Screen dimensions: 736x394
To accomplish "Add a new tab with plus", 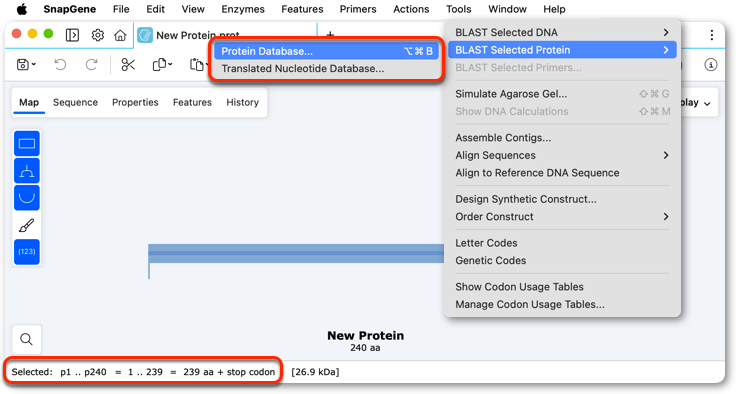I will click(330, 35).
